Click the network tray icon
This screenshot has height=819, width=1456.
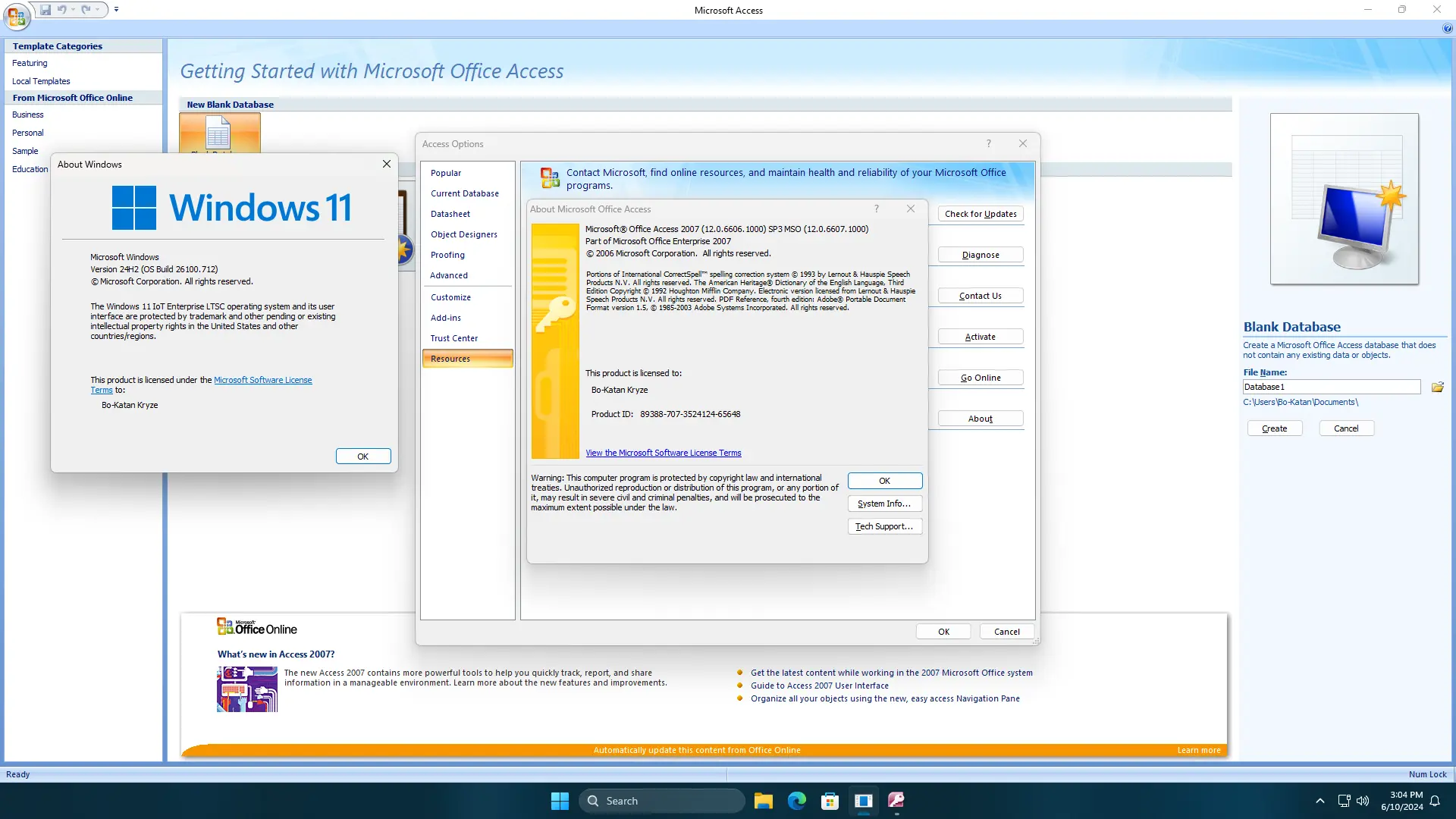pyautogui.click(x=1344, y=801)
